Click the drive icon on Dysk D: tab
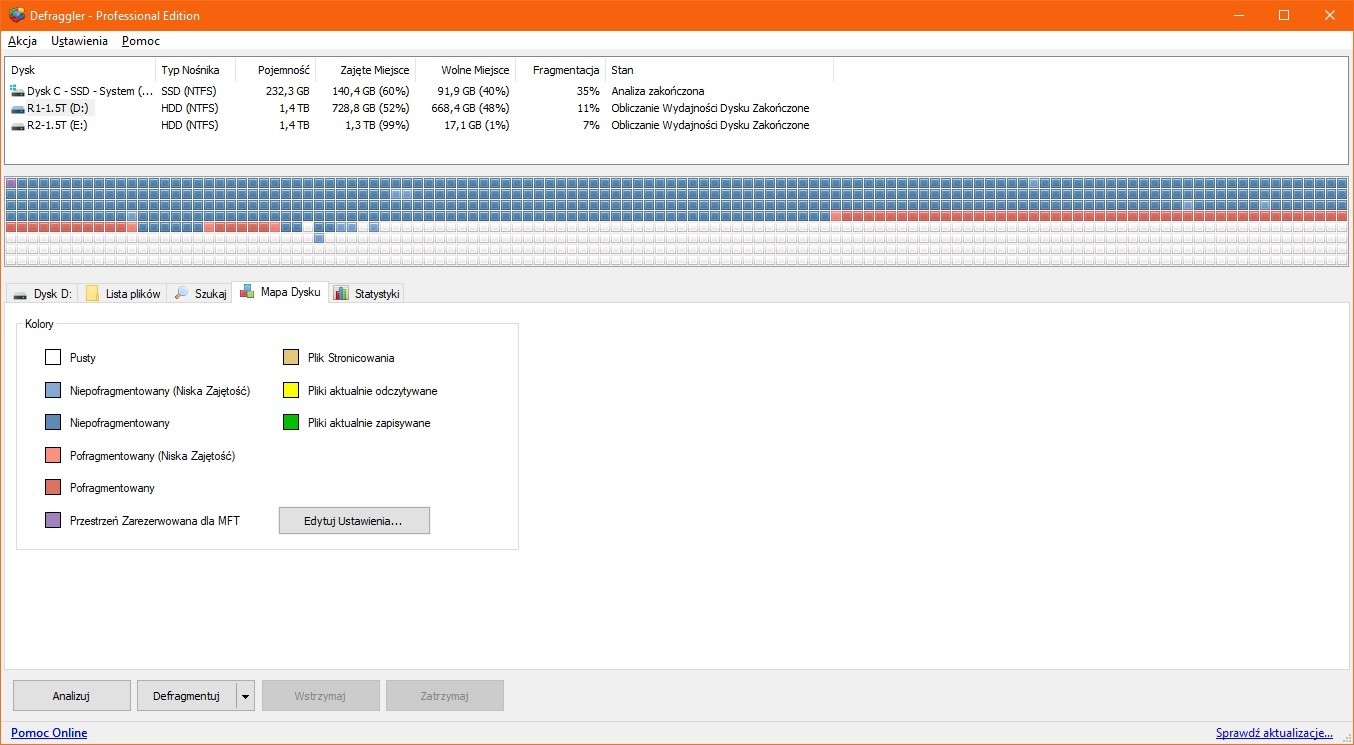 point(20,294)
